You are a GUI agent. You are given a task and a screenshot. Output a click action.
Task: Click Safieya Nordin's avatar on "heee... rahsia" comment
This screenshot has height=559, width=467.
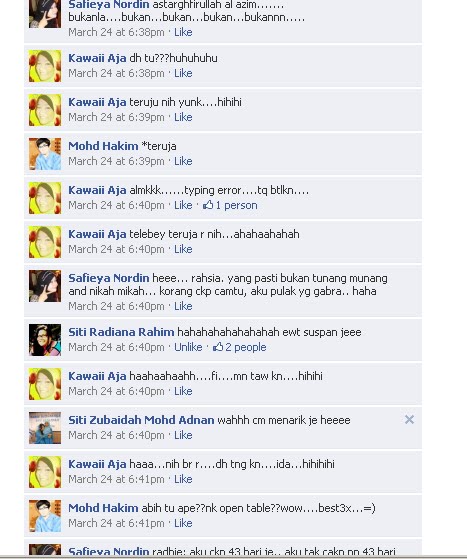[45, 286]
